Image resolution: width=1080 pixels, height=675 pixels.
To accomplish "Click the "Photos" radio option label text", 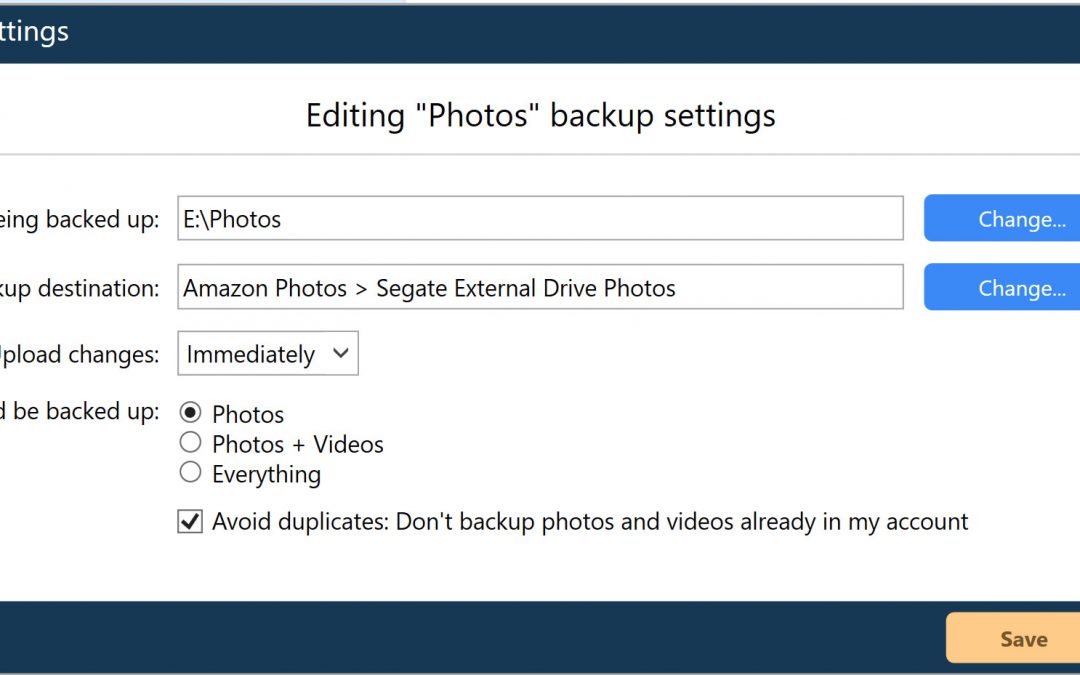I will pyautogui.click(x=248, y=414).
